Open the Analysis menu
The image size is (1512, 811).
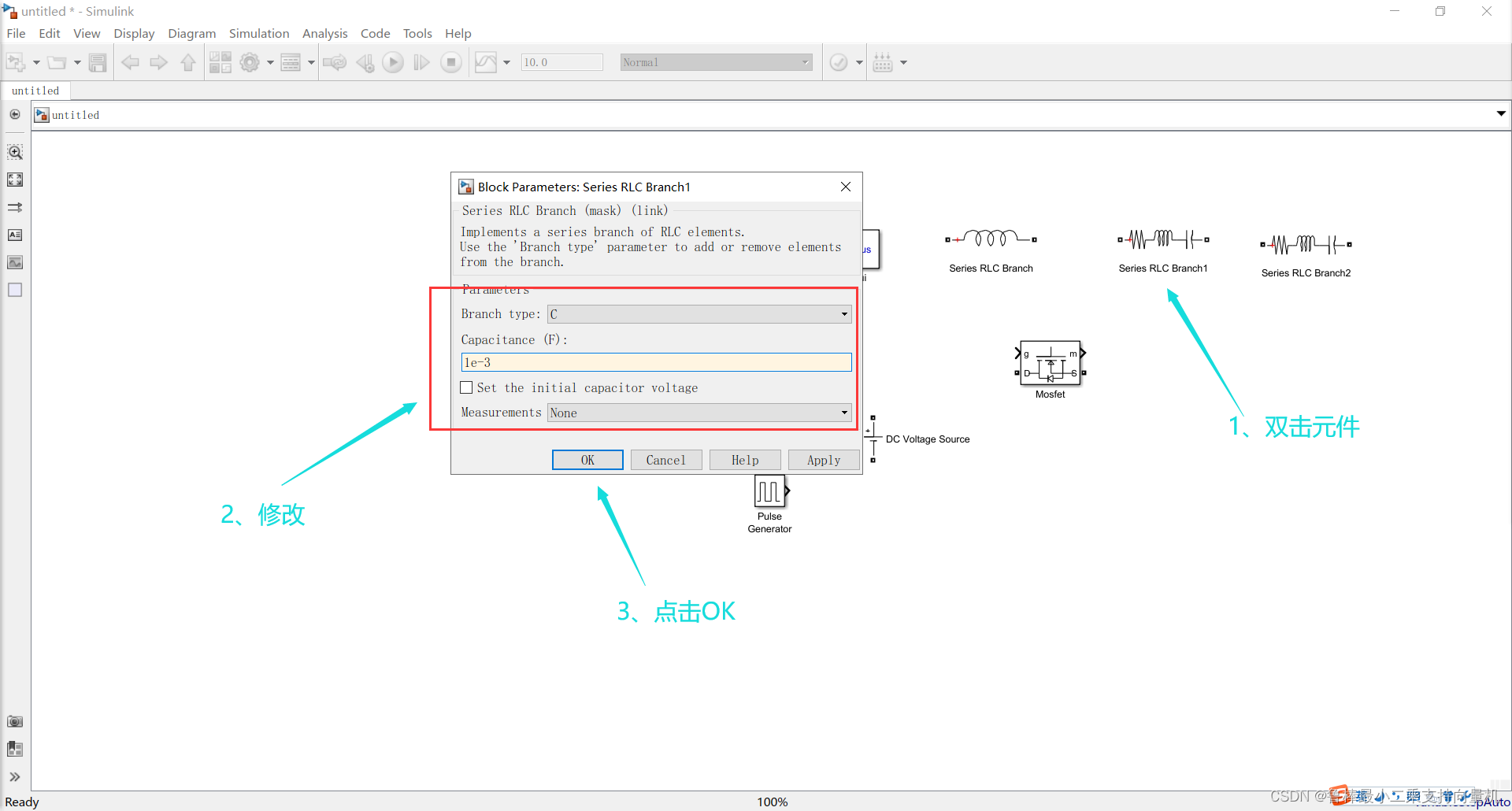coord(324,33)
